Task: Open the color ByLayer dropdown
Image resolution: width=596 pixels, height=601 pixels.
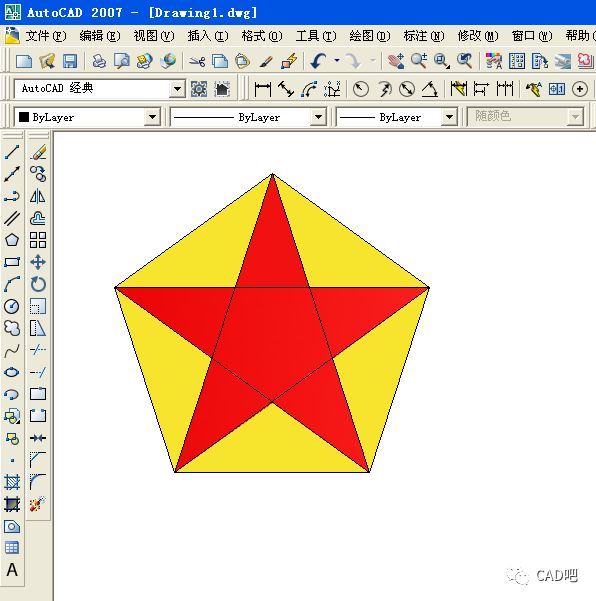Action: 153,117
